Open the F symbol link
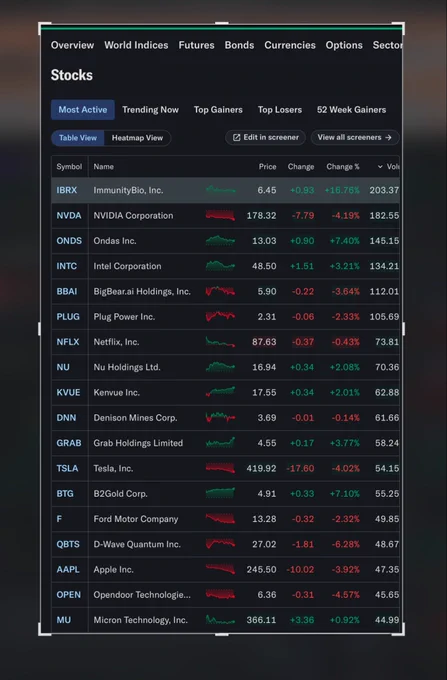This screenshot has height=680, width=447. 59,519
